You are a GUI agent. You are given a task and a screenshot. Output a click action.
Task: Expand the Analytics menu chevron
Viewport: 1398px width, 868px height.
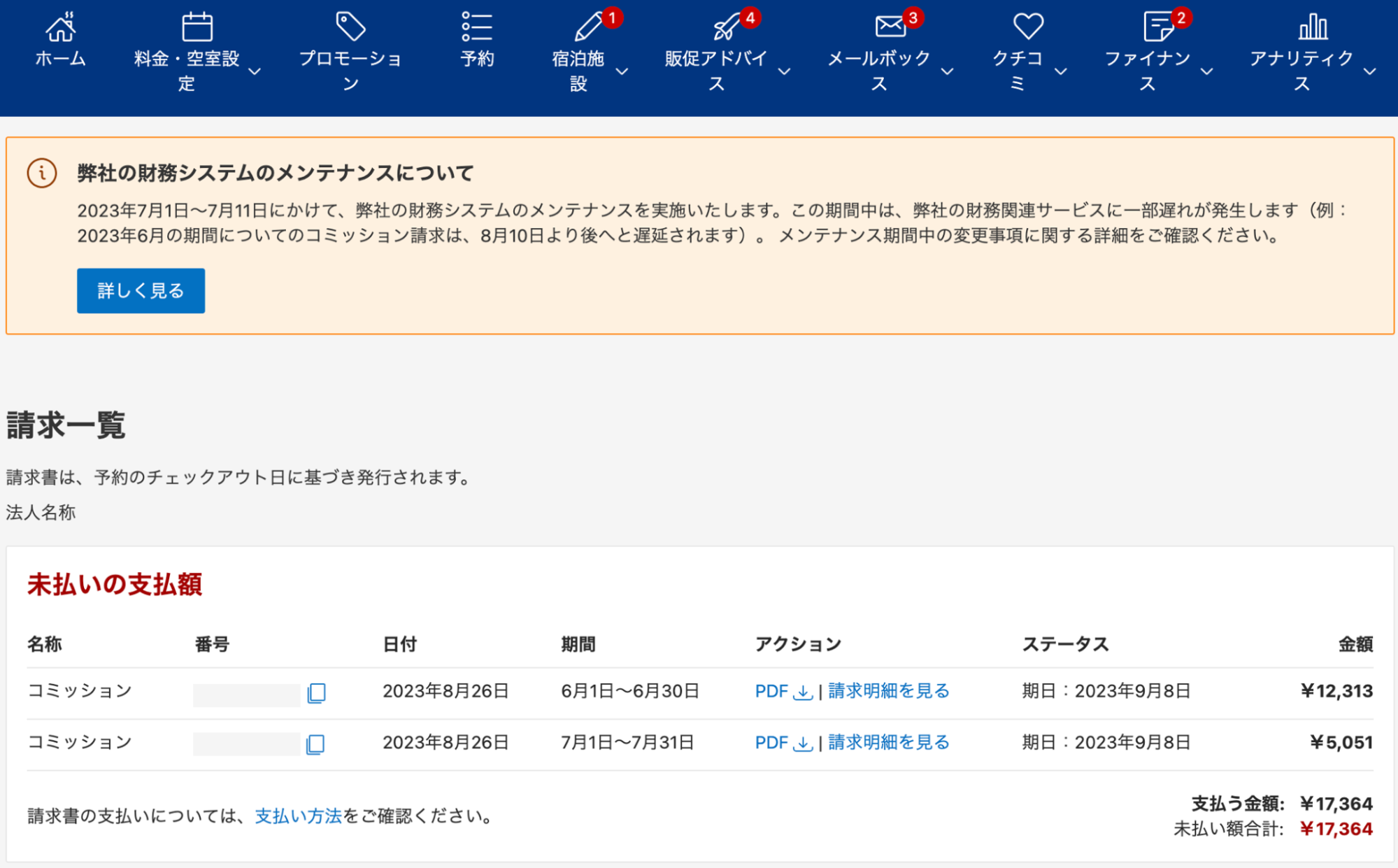(1369, 71)
